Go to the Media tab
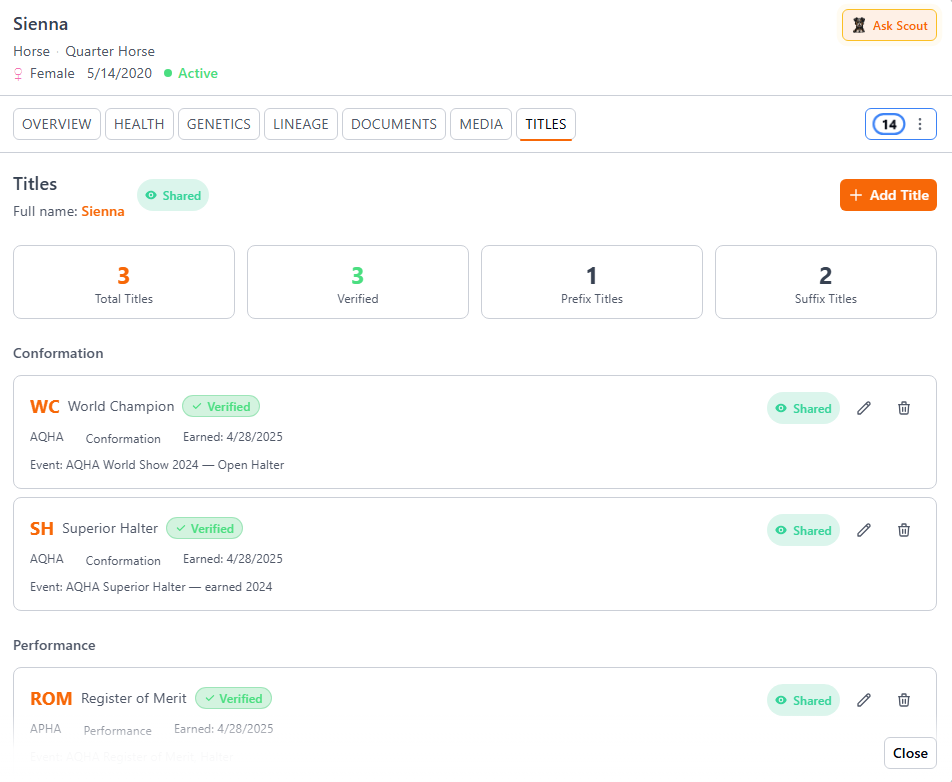The image size is (952, 782). click(481, 124)
